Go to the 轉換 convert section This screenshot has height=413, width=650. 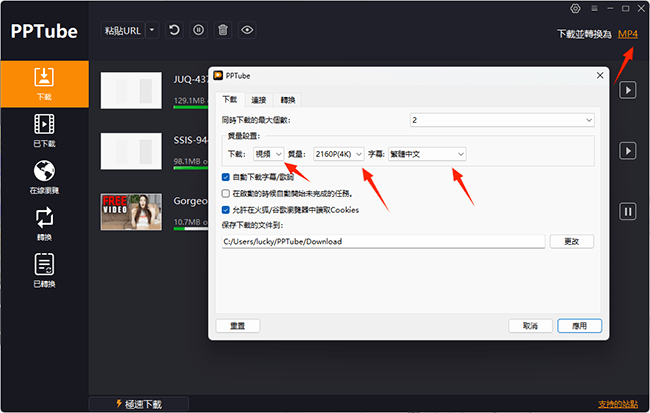coord(44,222)
